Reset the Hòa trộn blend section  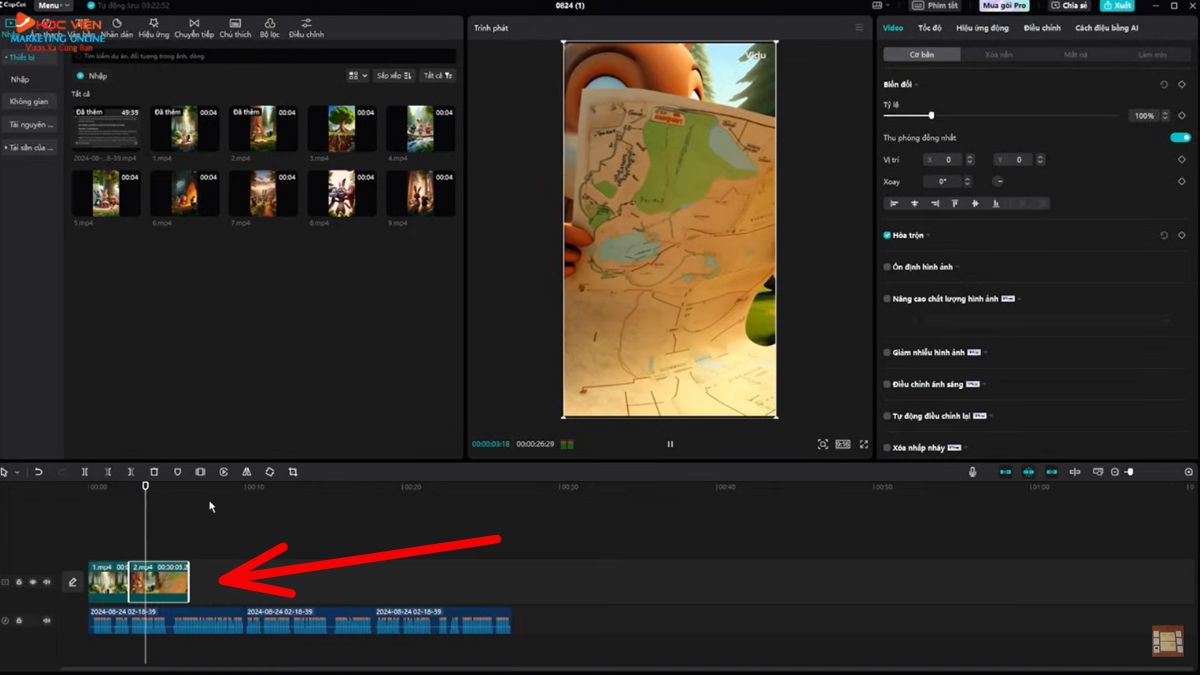click(x=1164, y=235)
